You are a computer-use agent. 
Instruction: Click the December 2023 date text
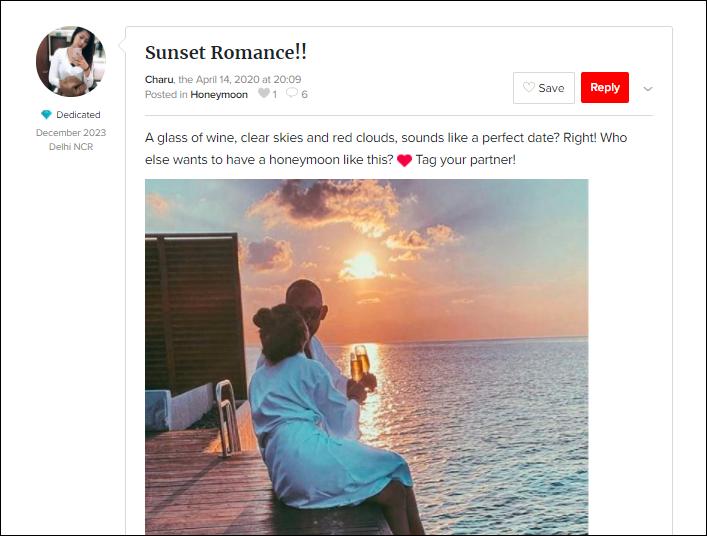71,132
